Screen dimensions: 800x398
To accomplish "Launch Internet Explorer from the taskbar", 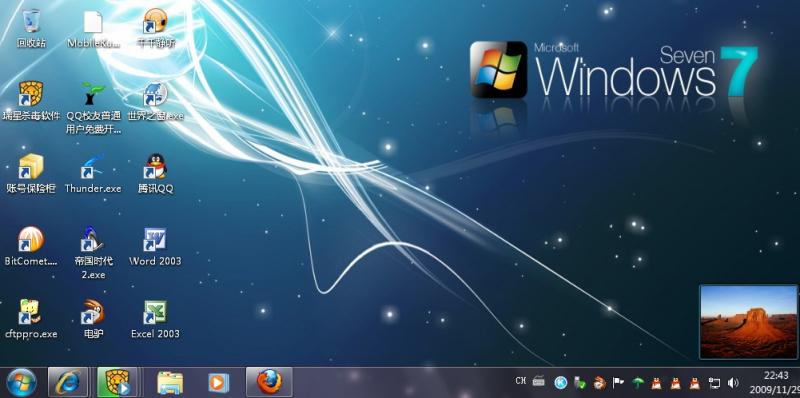I will click(68, 382).
